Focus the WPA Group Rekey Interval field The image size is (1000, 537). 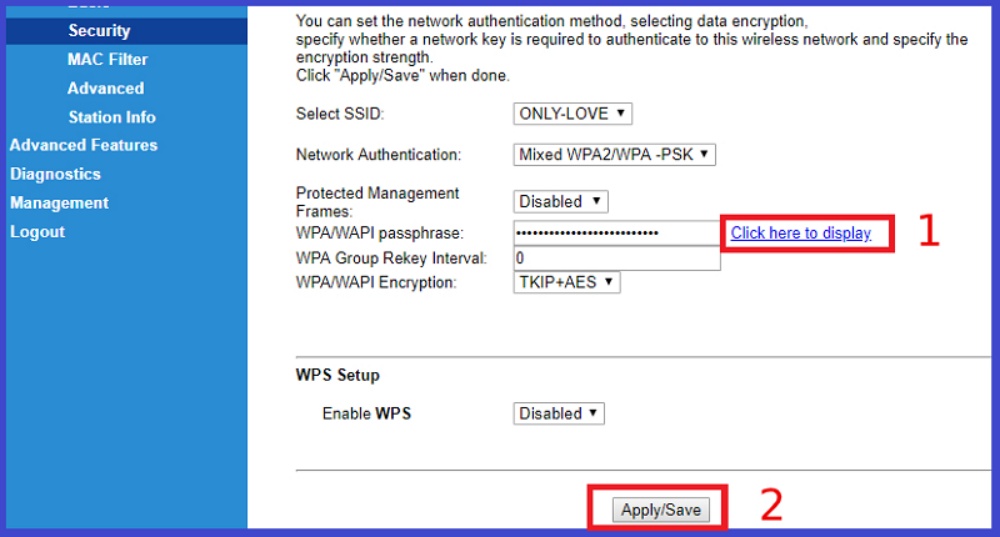click(x=616, y=258)
